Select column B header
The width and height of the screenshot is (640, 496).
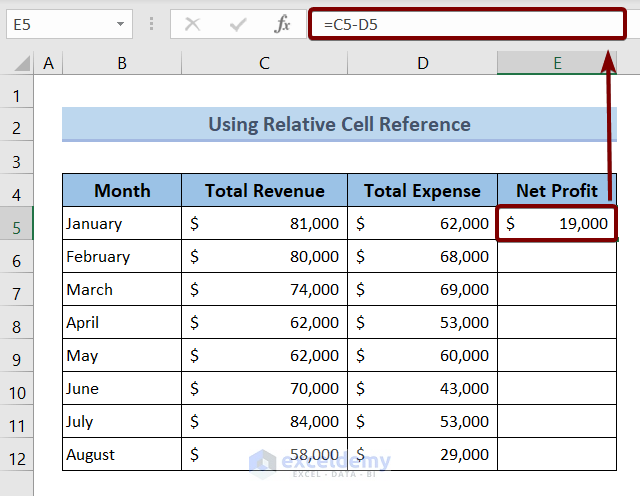[121, 63]
